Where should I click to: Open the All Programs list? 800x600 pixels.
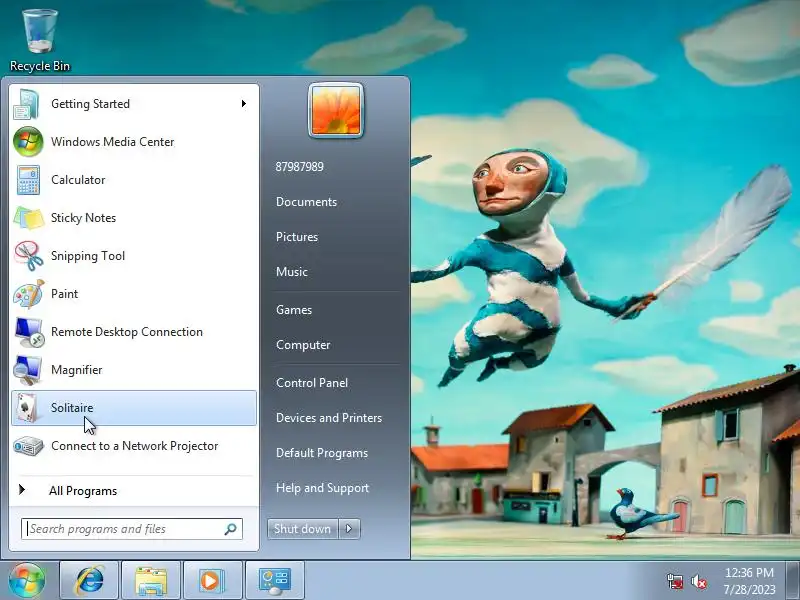point(134,491)
